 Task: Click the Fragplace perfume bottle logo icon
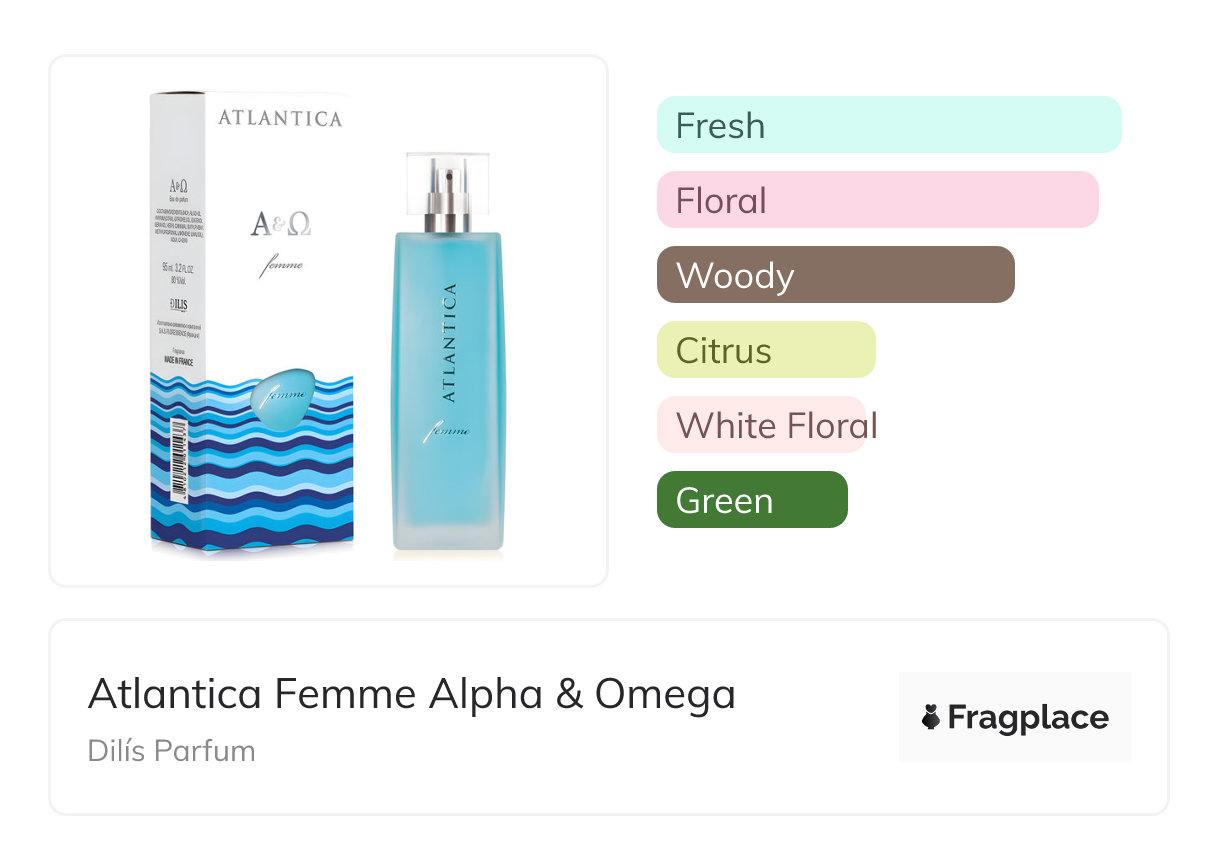pyautogui.click(x=931, y=717)
